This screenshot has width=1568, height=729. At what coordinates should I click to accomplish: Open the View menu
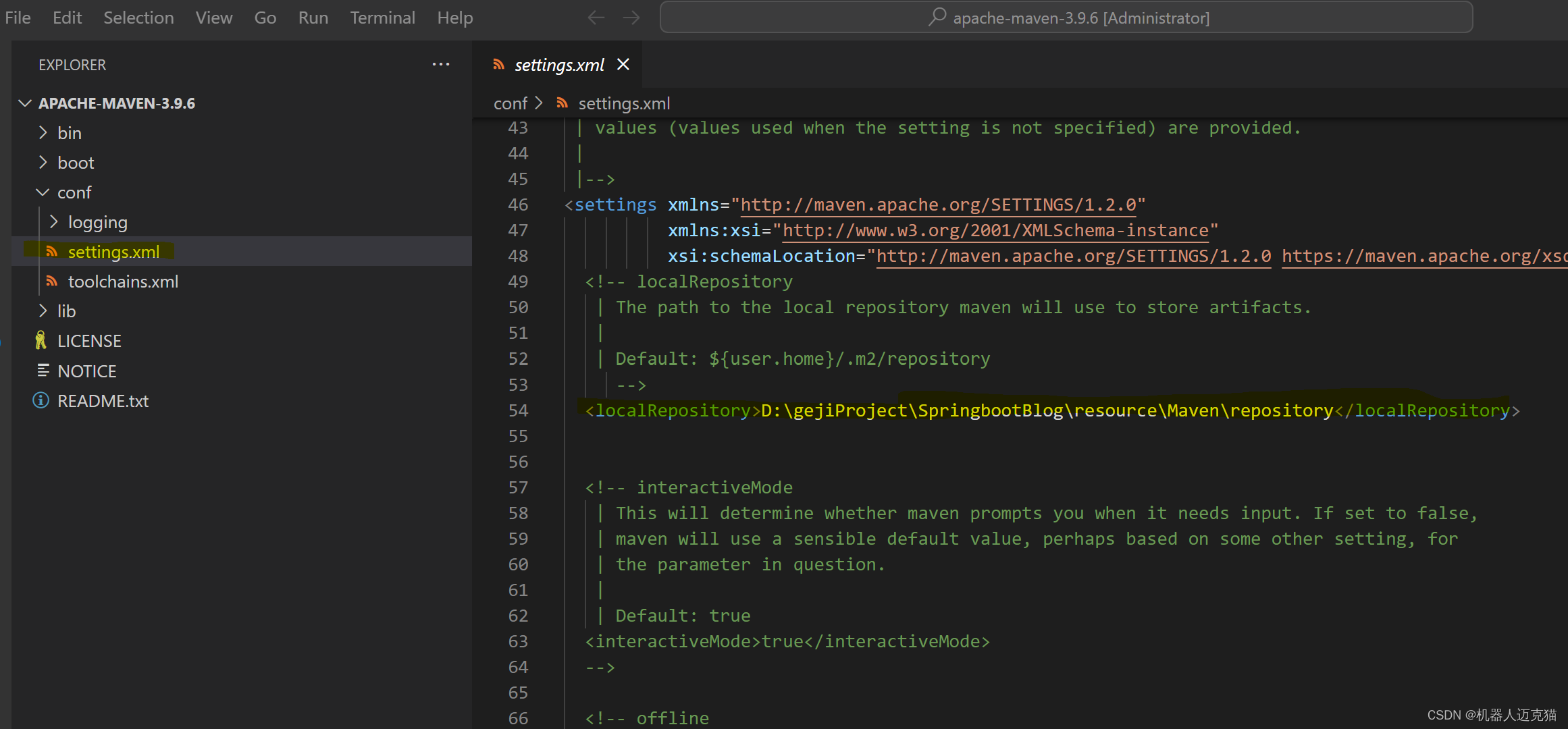pos(214,18)
